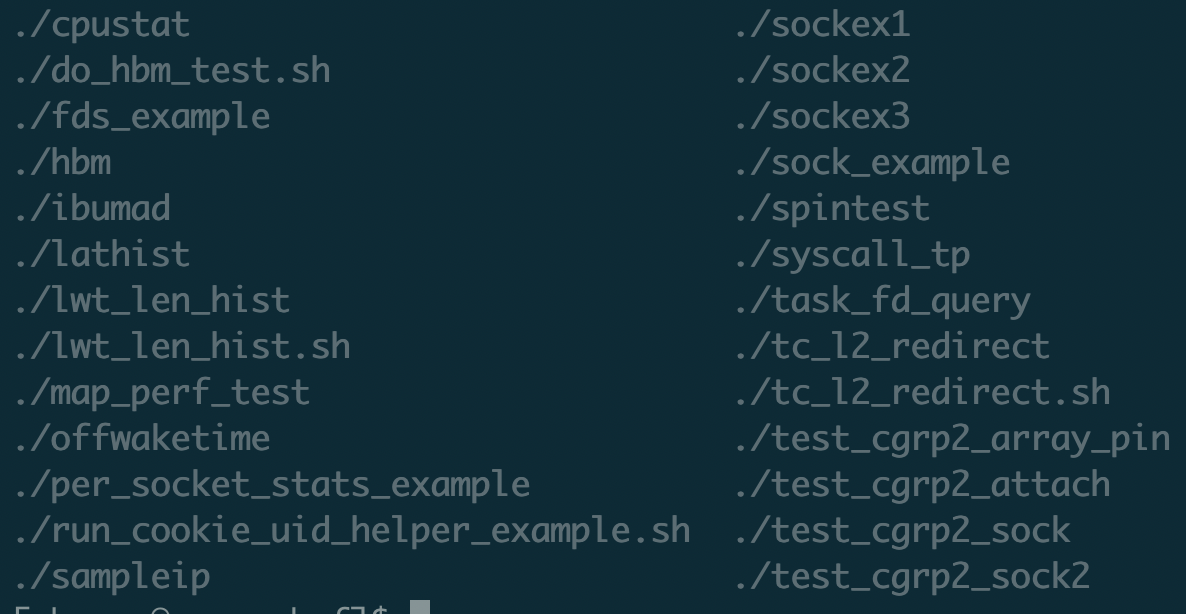Click the ./run_cookie_uid_helper_example.sh script name

point(352,530)
